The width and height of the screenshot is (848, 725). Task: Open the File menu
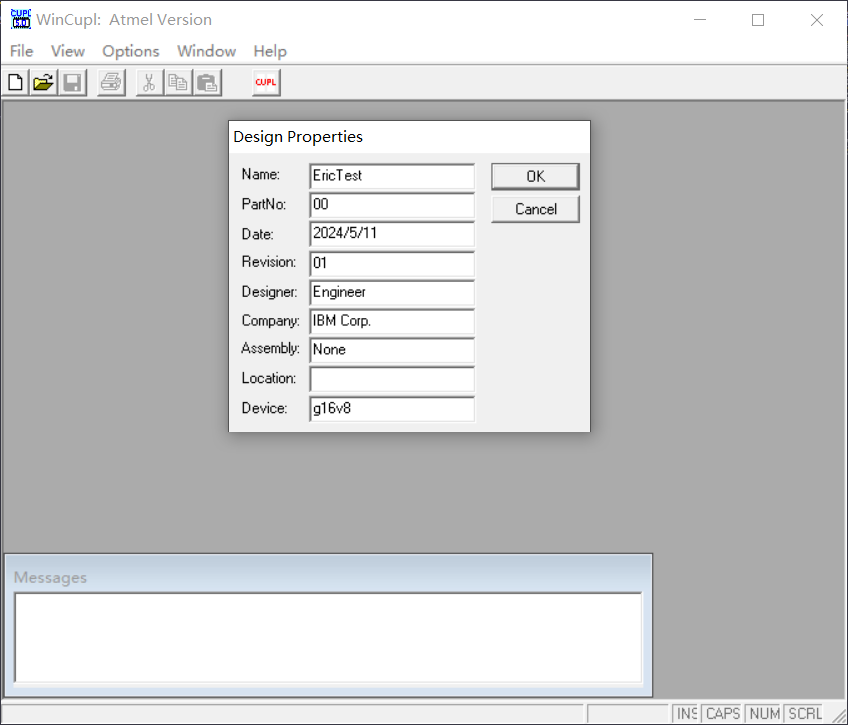coord(22,51)
